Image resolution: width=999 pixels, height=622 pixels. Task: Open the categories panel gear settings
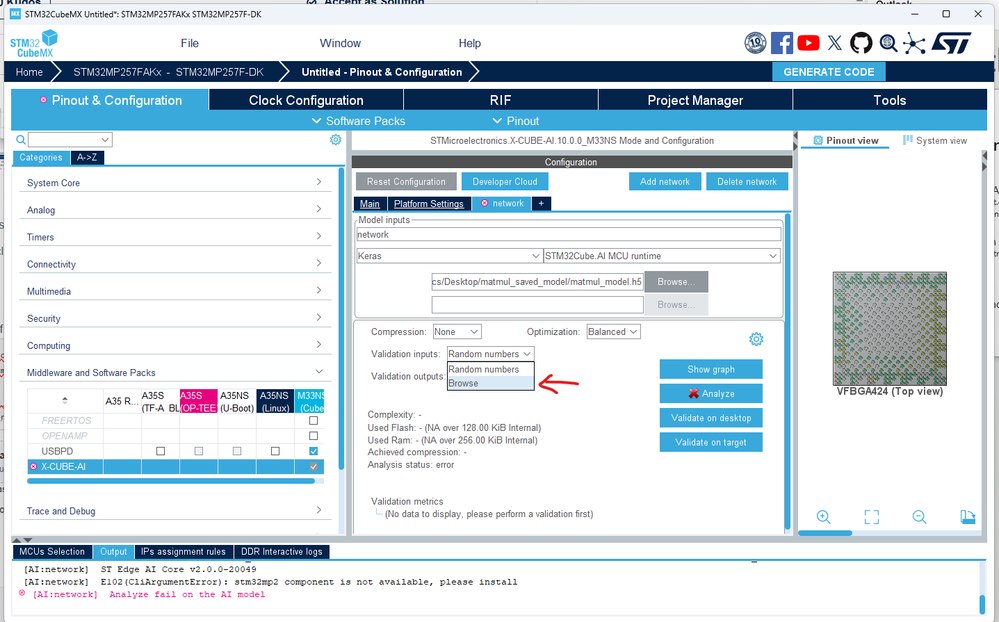pyautogui.click(x=336, y=140)
